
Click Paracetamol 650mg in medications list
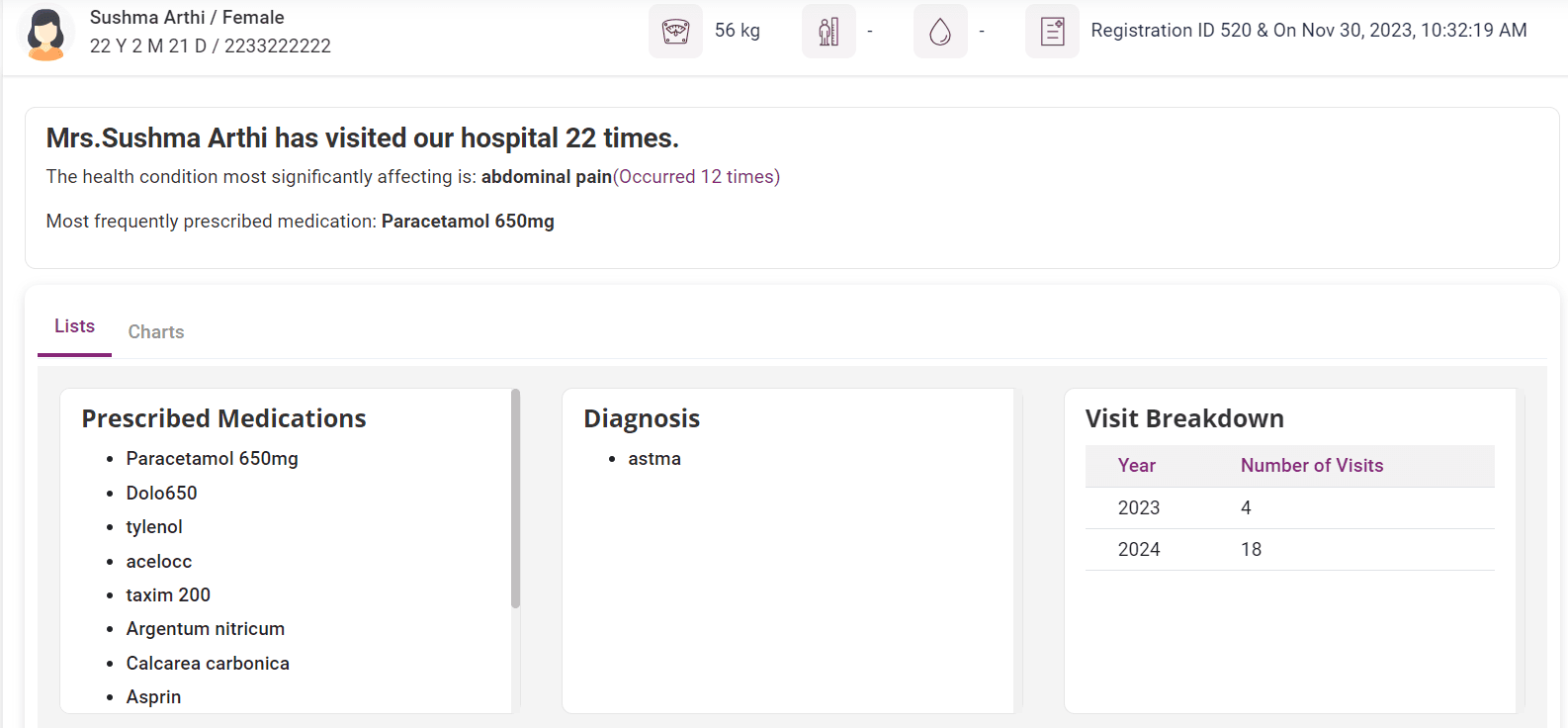pos(212,459)
